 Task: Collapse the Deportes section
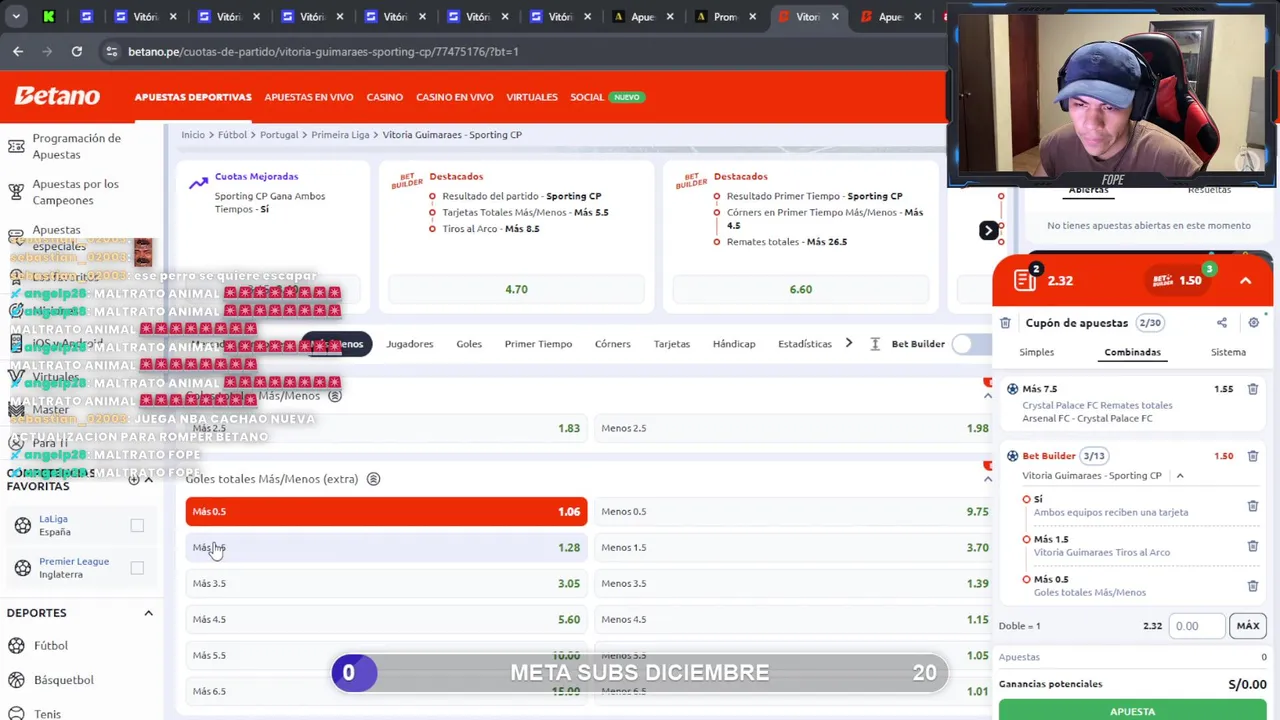148,613
